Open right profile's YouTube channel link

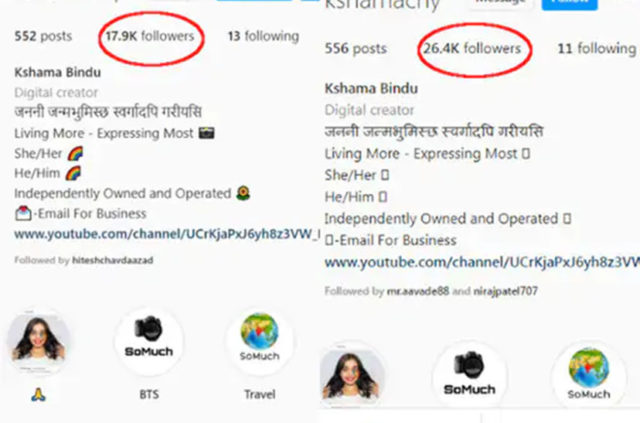point(482,262)
